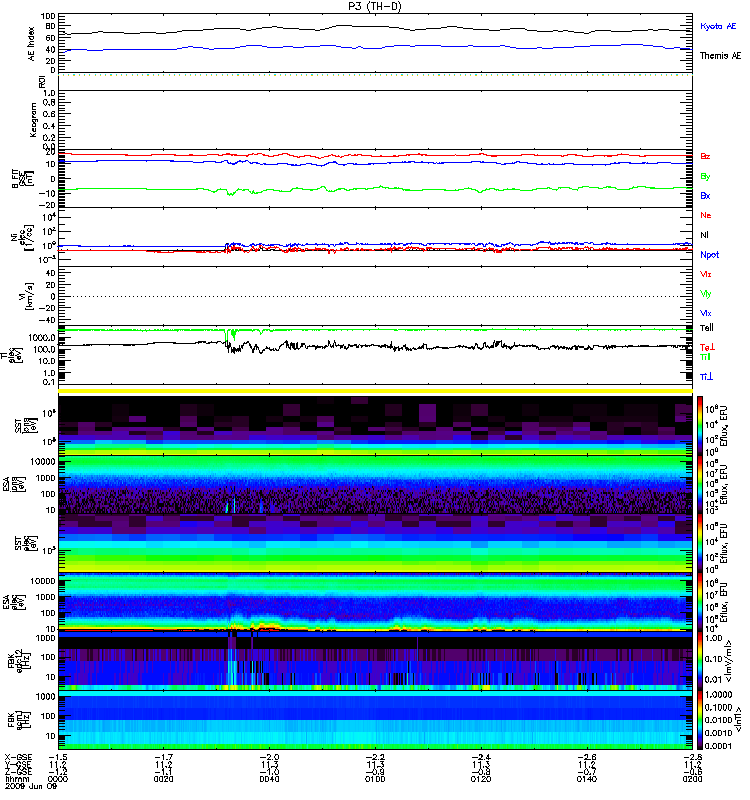
Task: Click the red Te⊥ legend label
Action: (707, 347)
